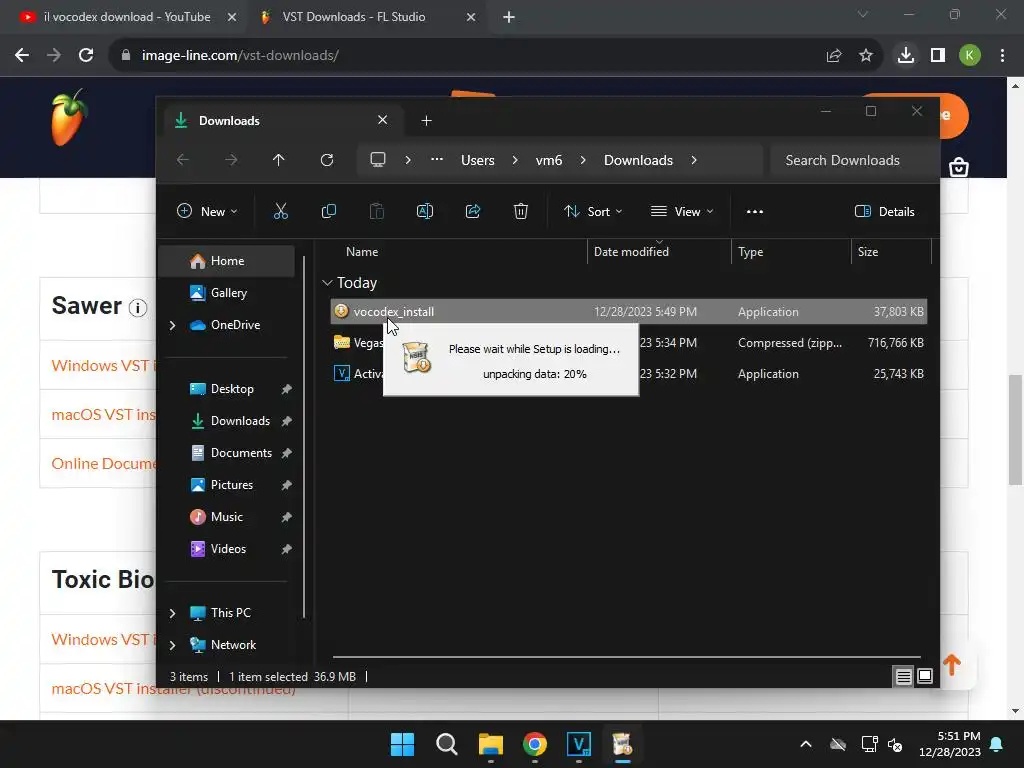Click the Search Downloads field
The image size is (1024, 768).
(853, 160)
